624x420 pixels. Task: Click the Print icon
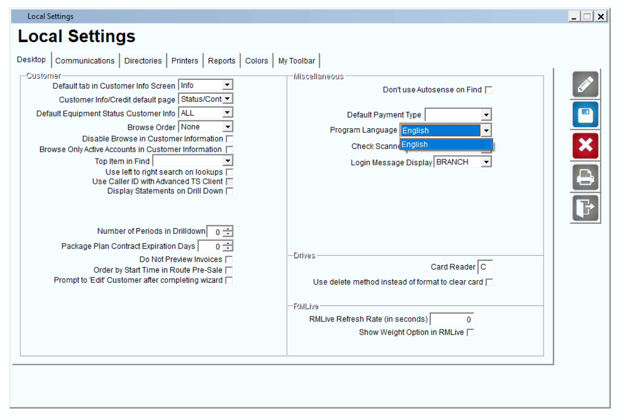coord(585,177)
